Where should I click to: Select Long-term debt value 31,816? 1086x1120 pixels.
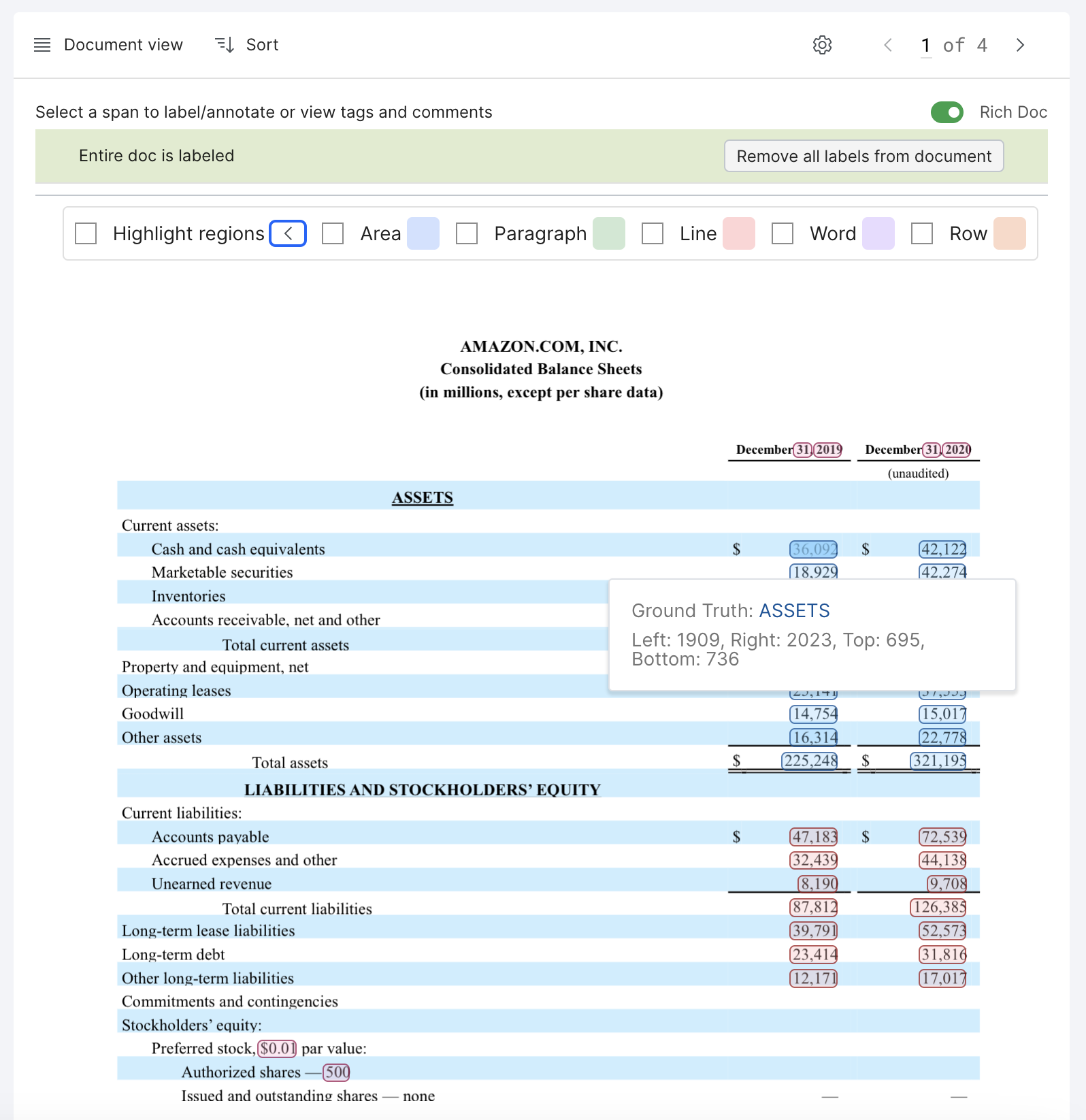(943, 955)
